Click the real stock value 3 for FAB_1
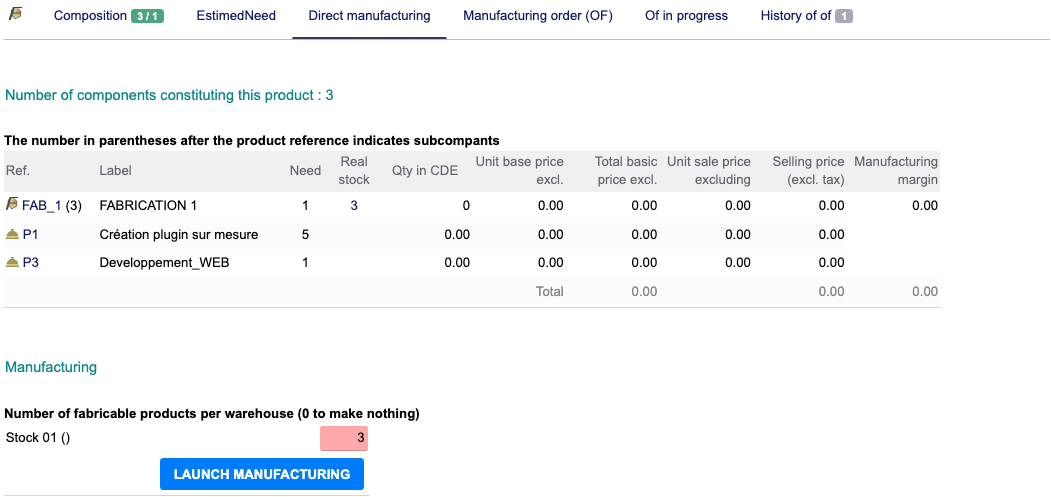Viewport: 1051px width, 497px height. 353,206
